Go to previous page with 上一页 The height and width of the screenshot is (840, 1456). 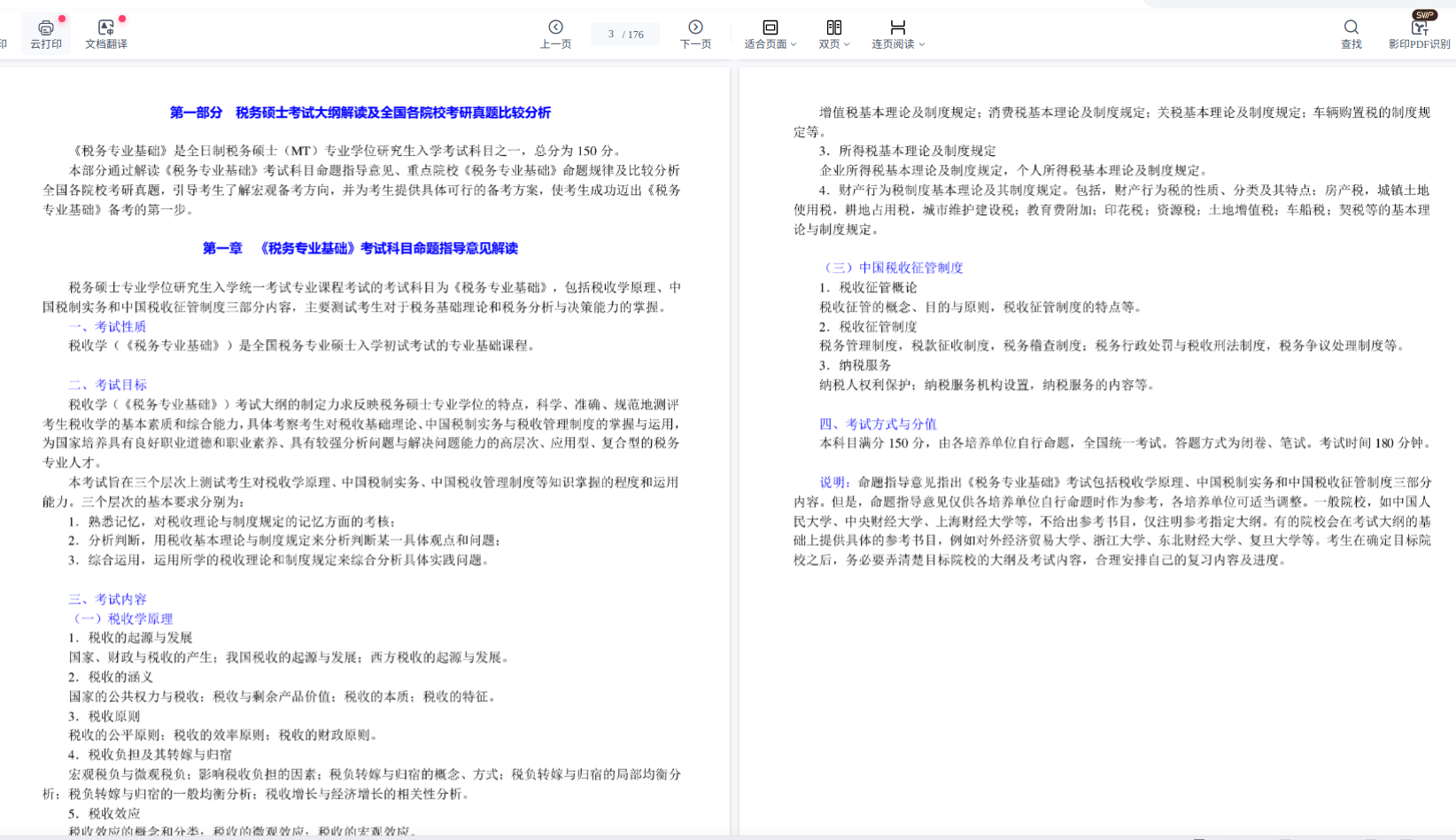pyautogui.click(x=555, y=27)
